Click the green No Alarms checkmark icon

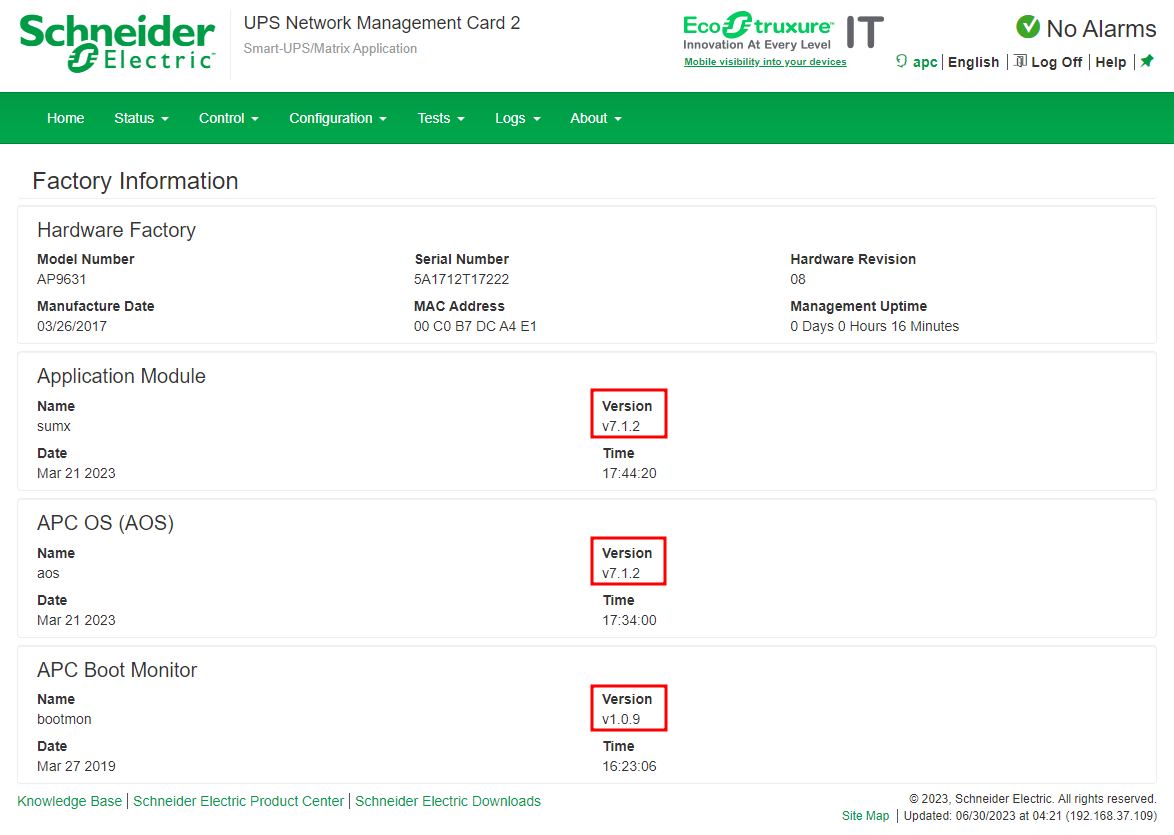1028,27
